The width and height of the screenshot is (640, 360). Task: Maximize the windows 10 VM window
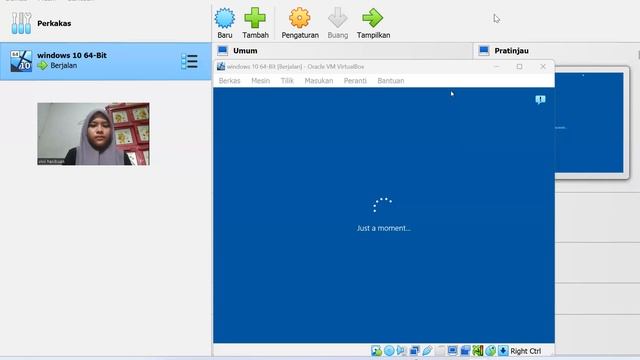point(519,67)
